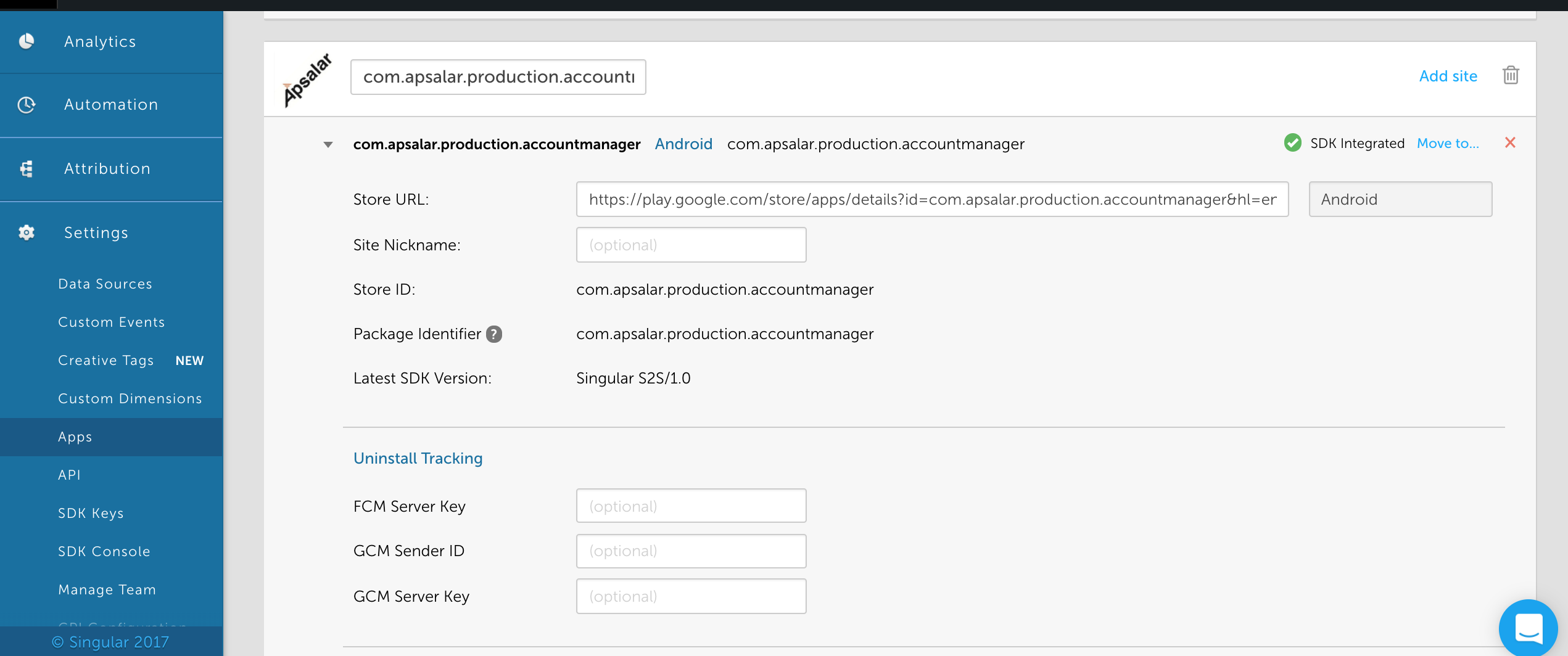Image resolution: width=1568 pixels, height=656 pixels.
Task: Open SDK Keys page
Action: (x=91, y=513)
